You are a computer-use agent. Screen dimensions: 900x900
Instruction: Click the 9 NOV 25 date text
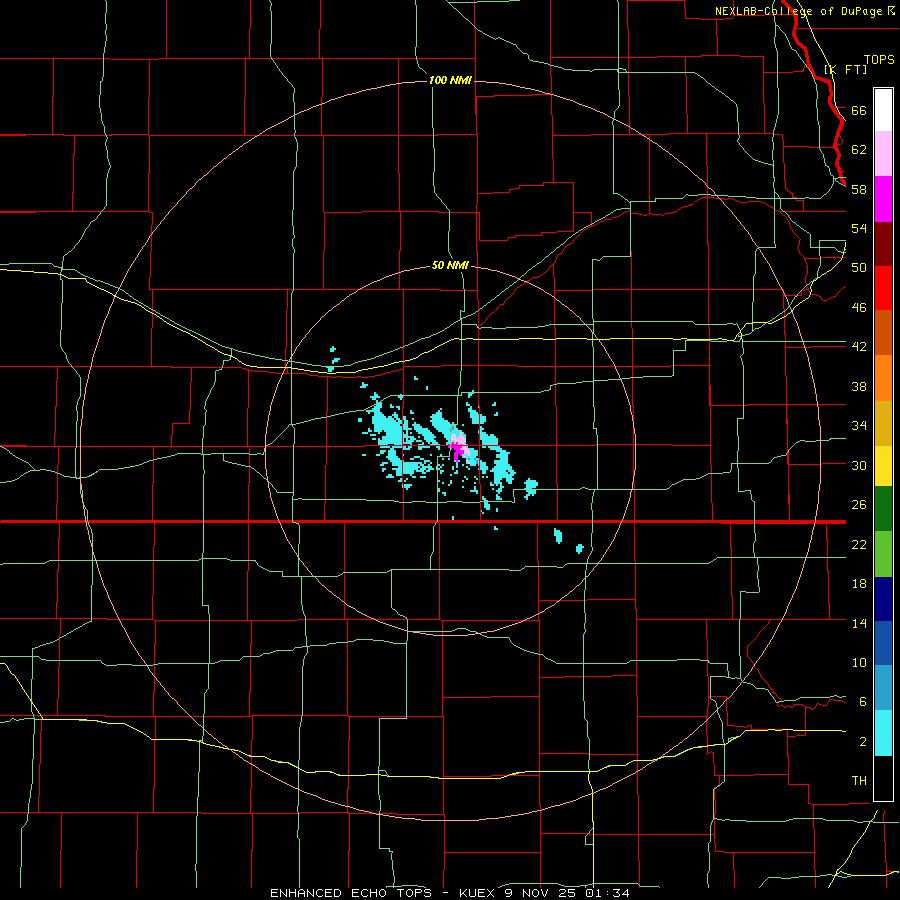pos(542,893)
